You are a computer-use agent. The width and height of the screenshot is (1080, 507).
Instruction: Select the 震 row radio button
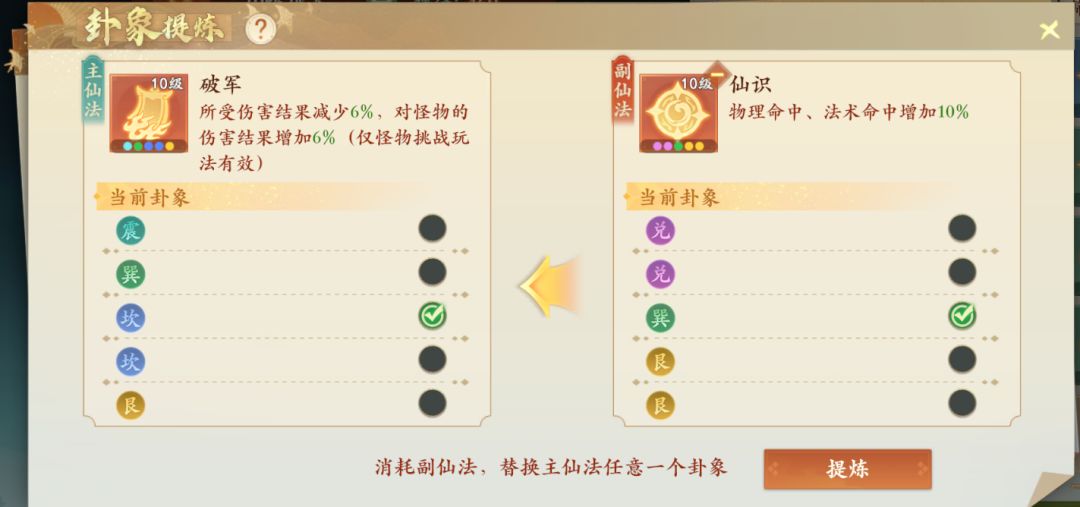432,228
